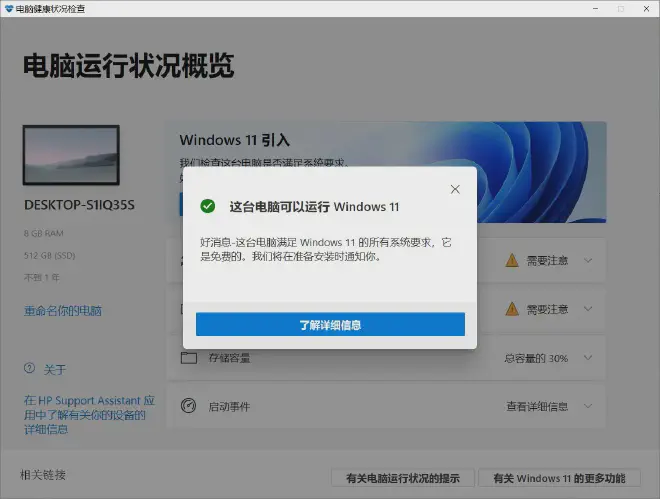The image size is (660, 499).
Task: Click the 总容量的 30% text
Action: [536, 358]
